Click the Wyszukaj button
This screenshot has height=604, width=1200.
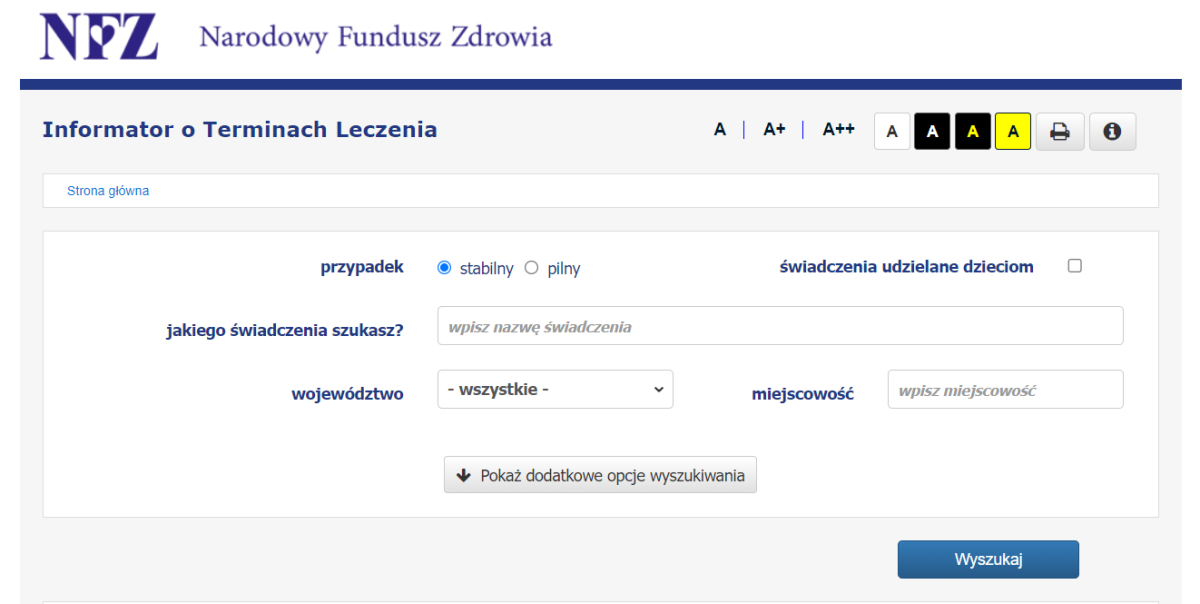(x=988, y=559)
